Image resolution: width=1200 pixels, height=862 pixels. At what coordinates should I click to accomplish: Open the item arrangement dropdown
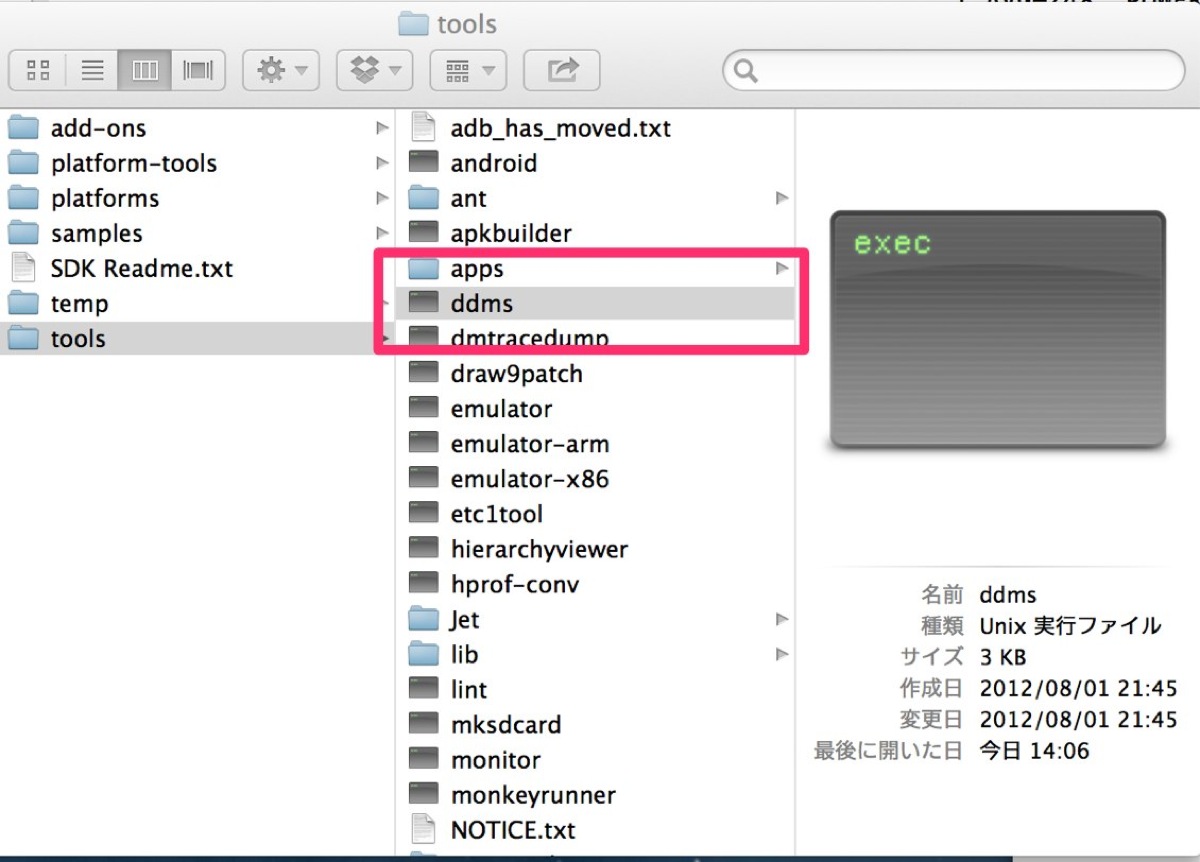[x=468, y=70]
